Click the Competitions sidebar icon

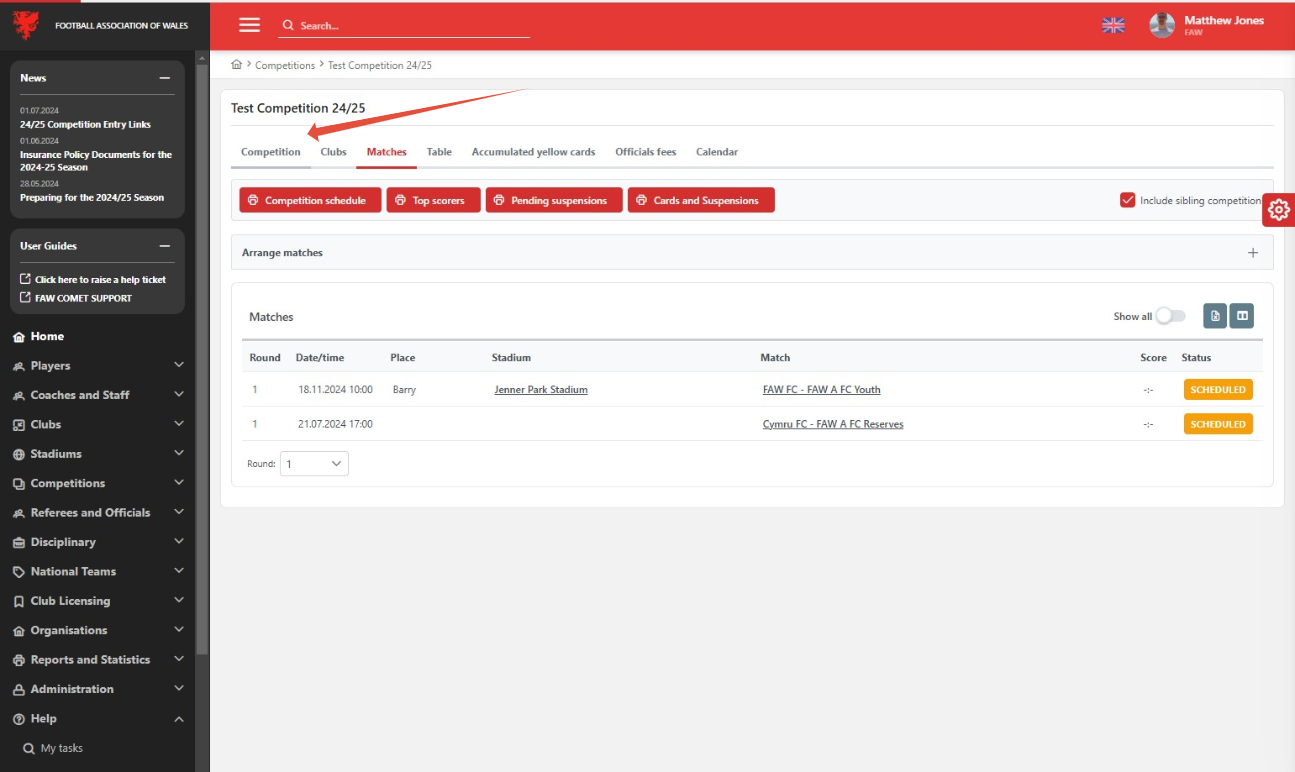pyautogui.click(x=19, y=484)
